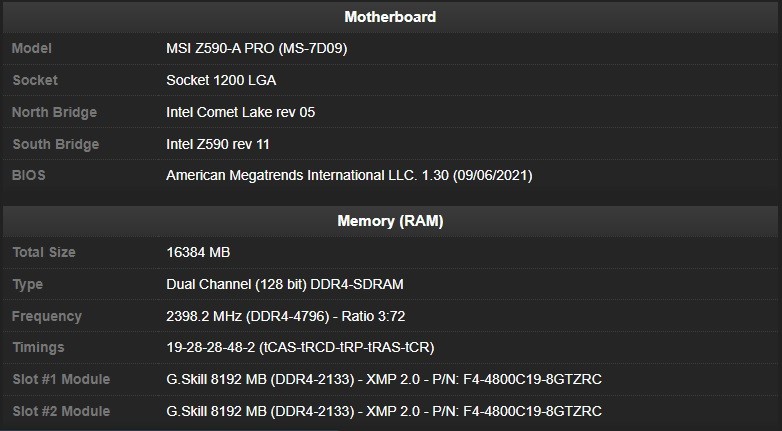The image size is (782, 431).
Task: Click the Memory (RAM) section header
Action: tap(390, 221)
